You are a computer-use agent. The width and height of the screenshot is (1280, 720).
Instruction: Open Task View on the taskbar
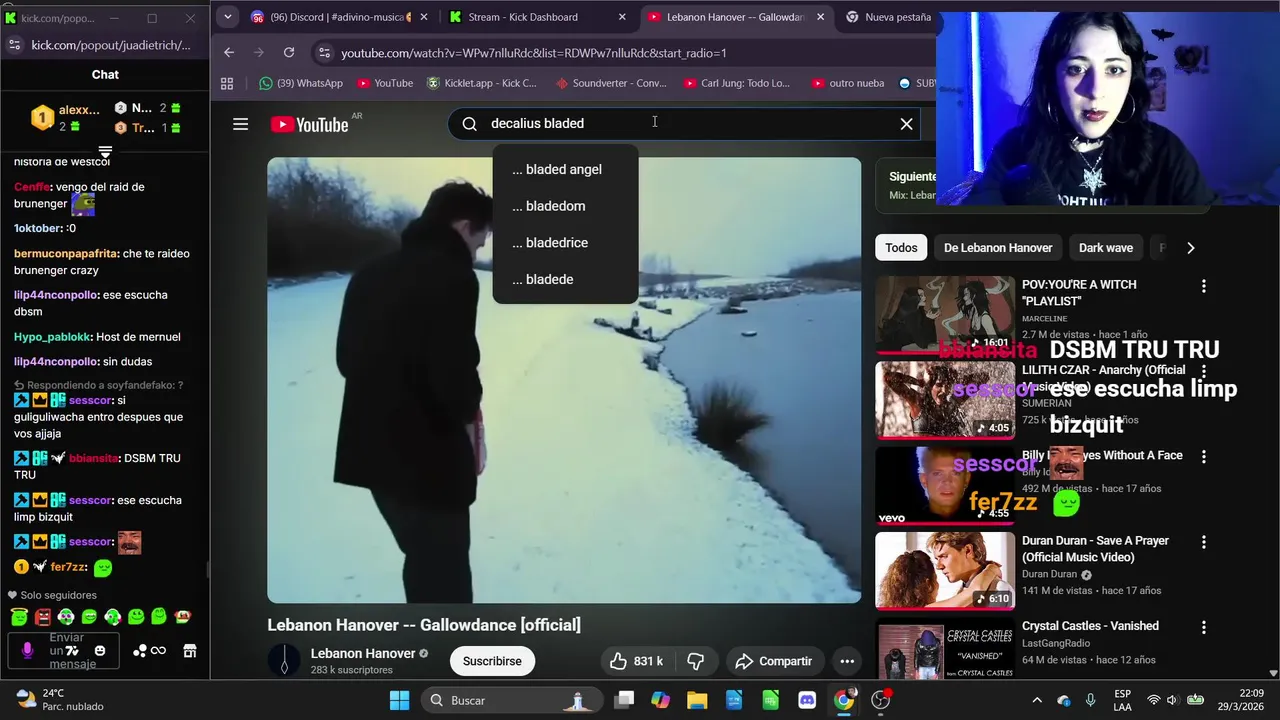pyautogui.click(x=624, y=700)
